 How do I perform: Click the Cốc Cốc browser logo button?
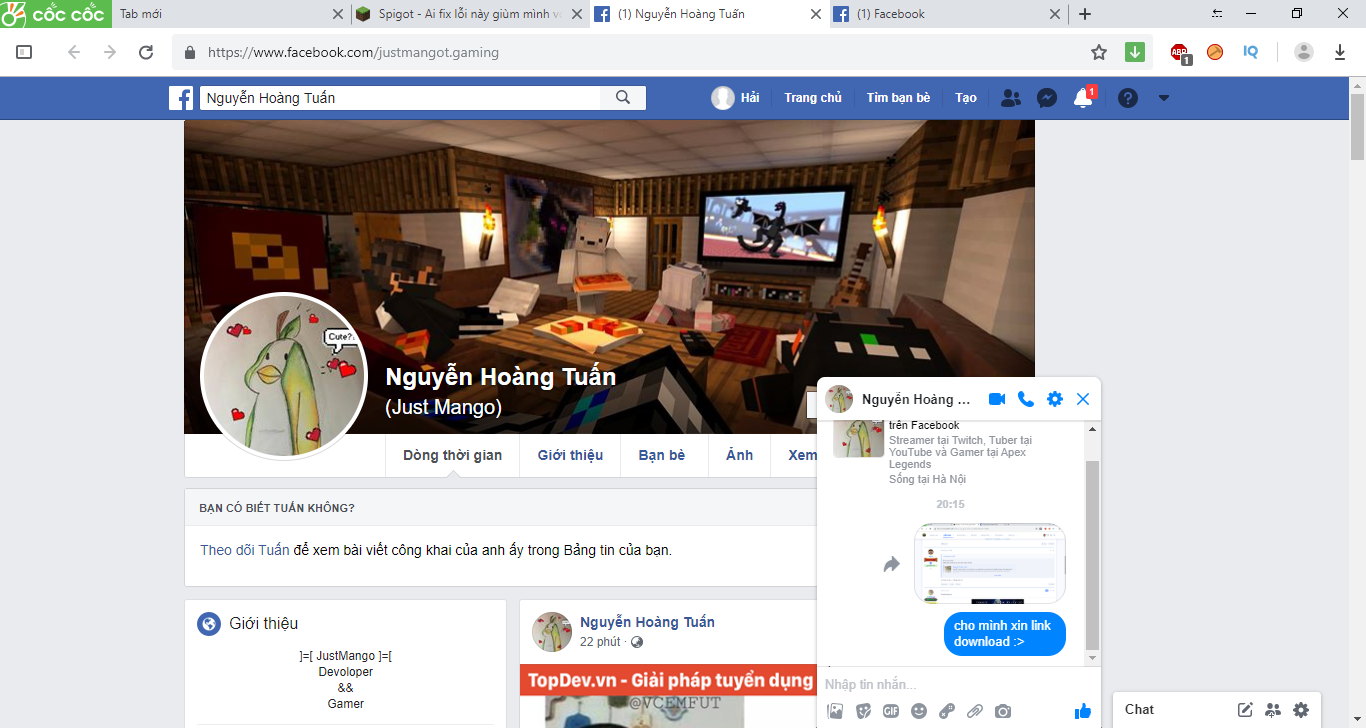[x=55, y=14]
